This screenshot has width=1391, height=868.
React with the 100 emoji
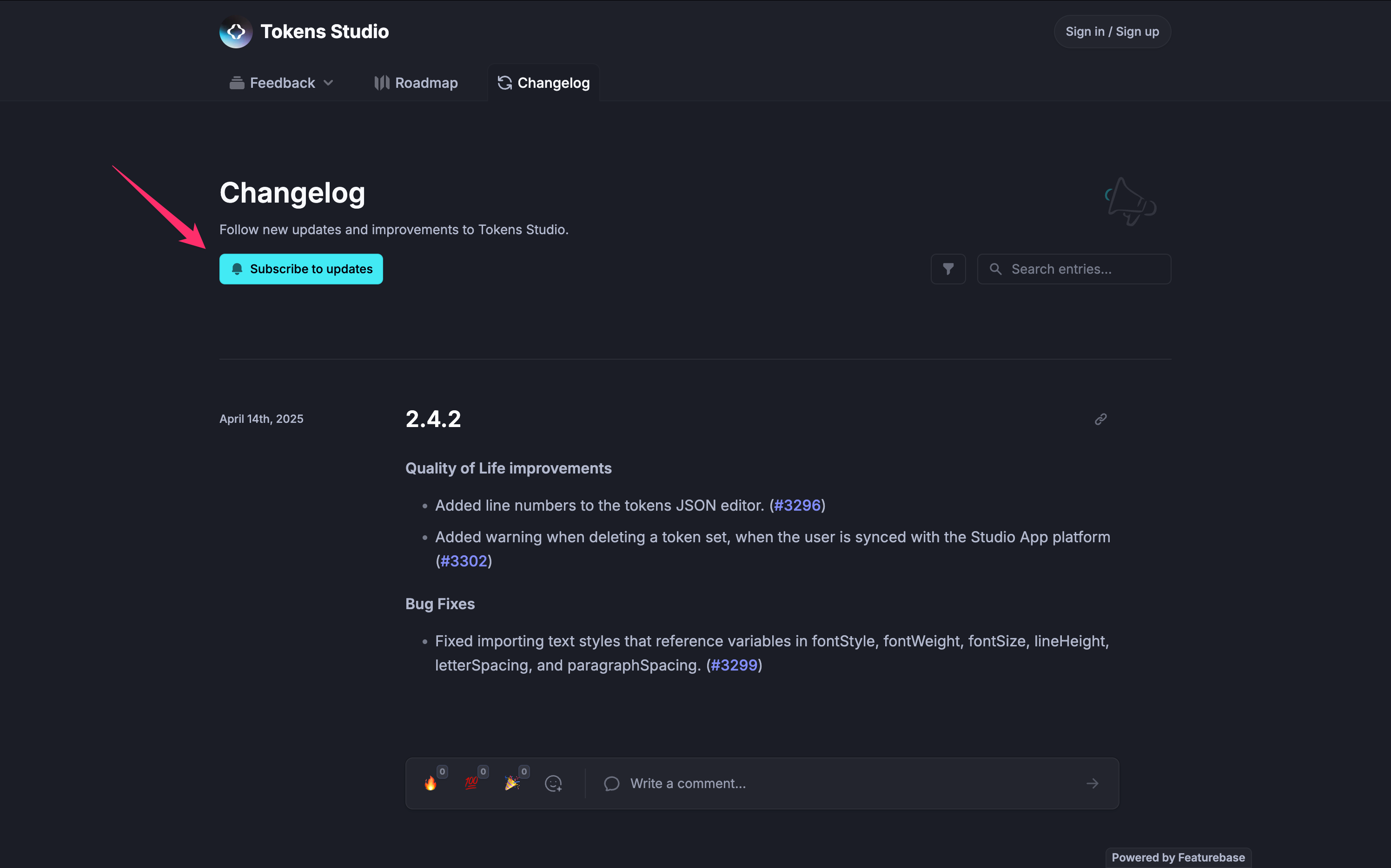coord(471,783)
